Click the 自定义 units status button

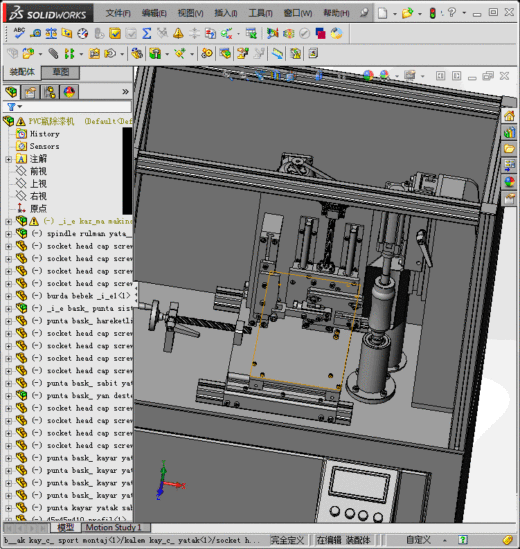click(418, 540)
